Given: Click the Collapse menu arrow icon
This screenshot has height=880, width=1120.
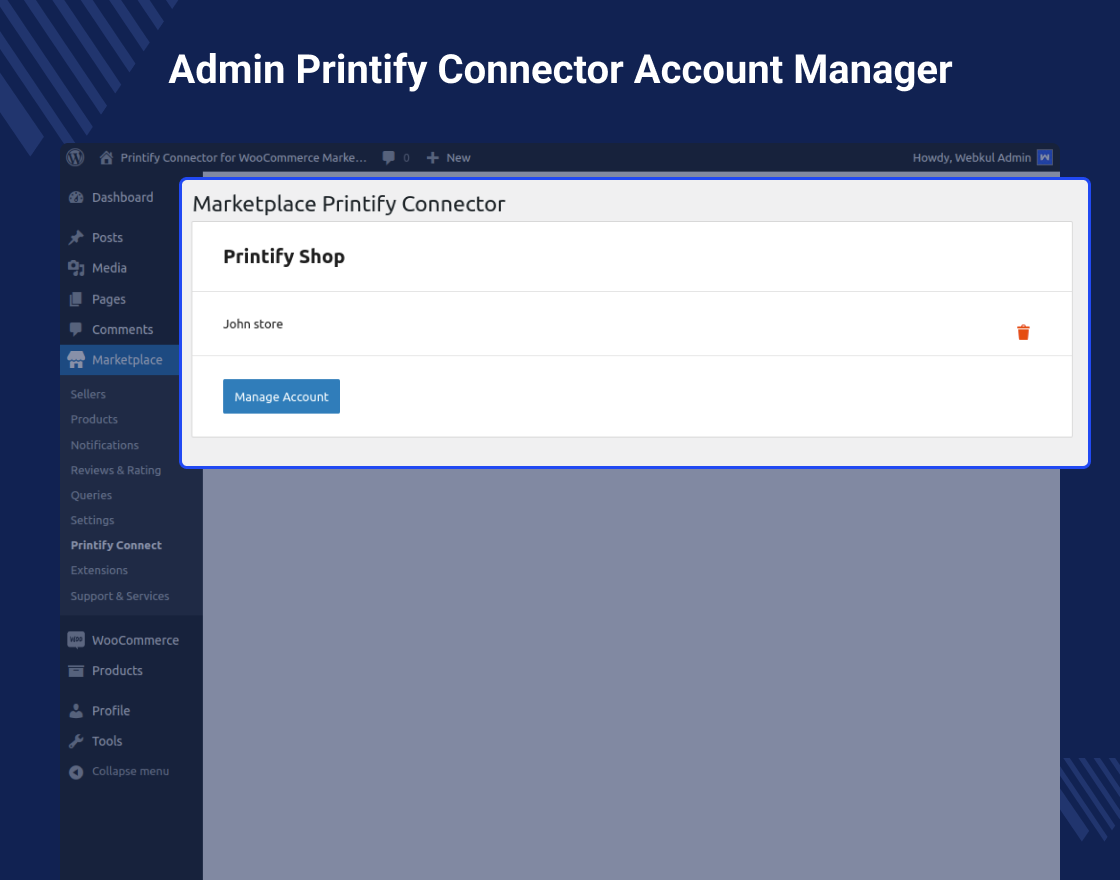Looking at the screenshot, I should point(76,771).
